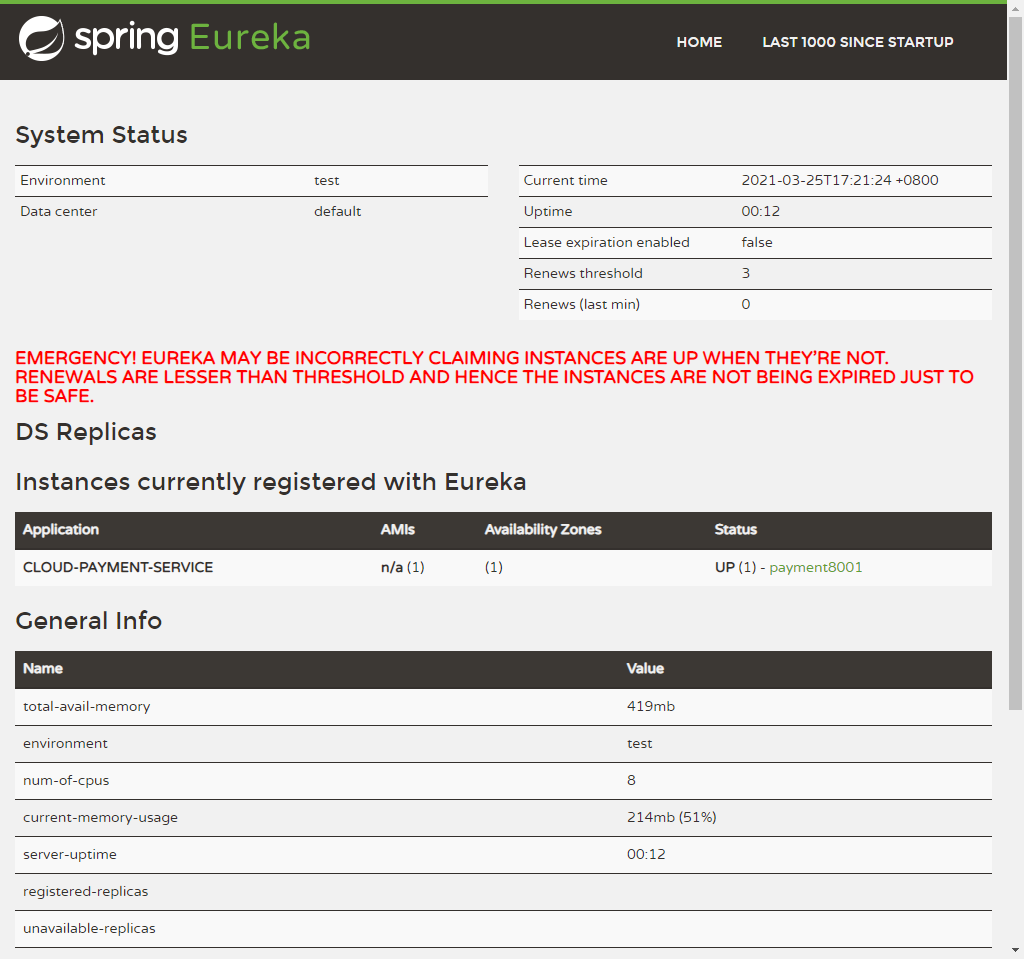
Task: Click the registered-replicas row name
Action: coord(86,892)
